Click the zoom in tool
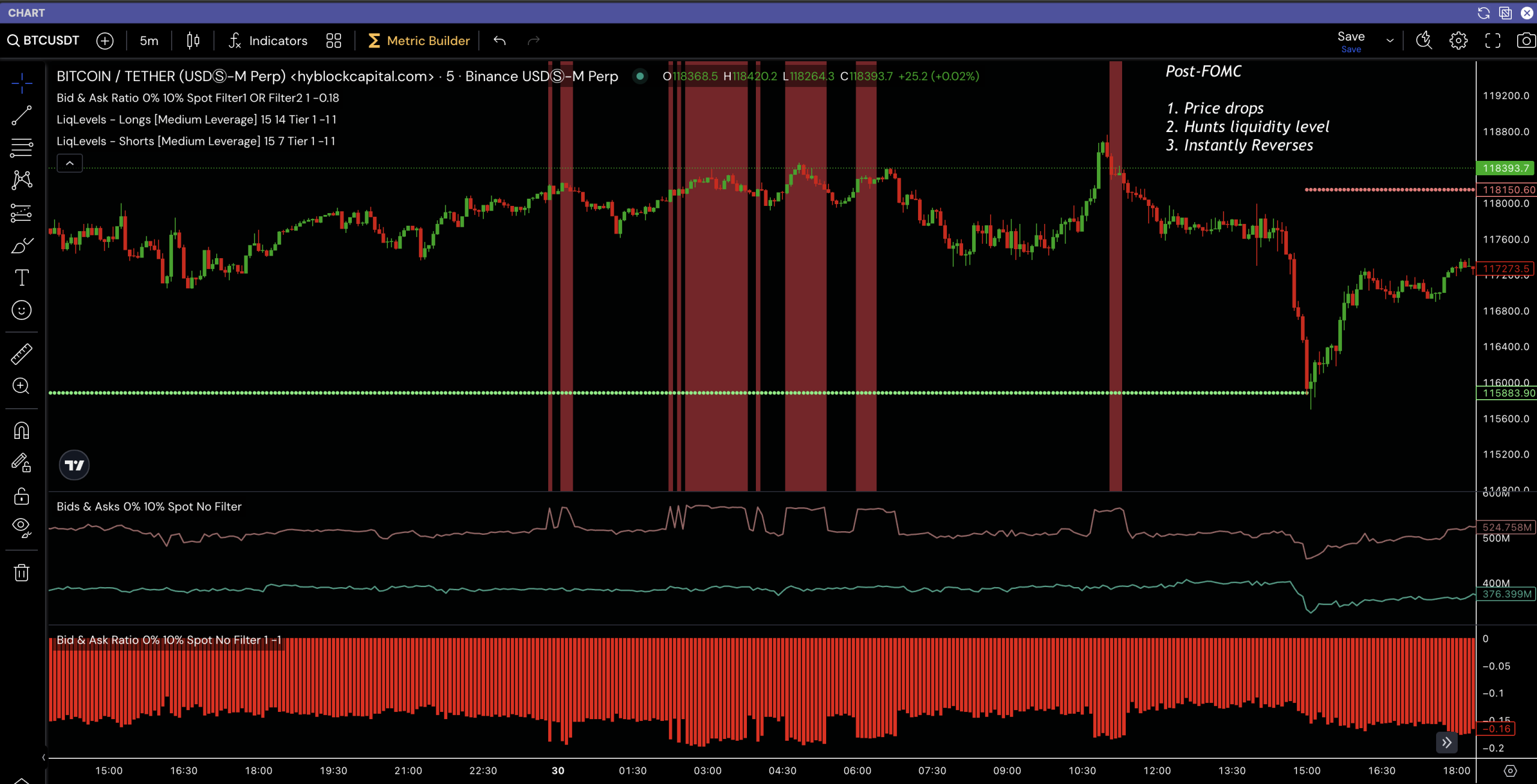 pyautogui.click(x=22, y=386)
